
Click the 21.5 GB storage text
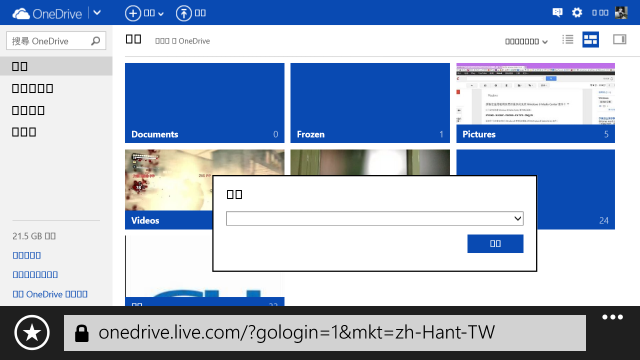tap(34, 236)
